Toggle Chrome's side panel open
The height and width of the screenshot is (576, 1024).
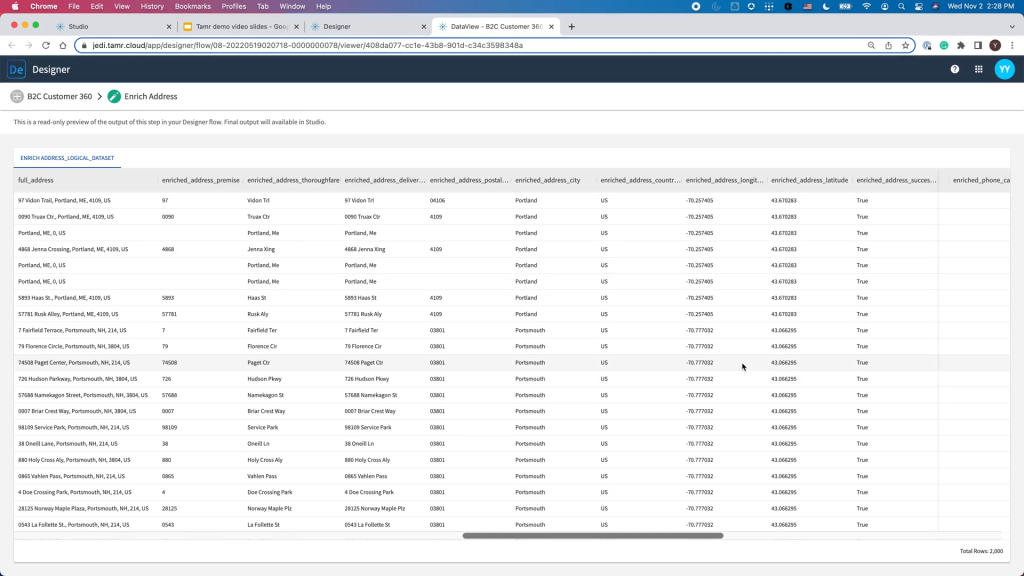click(x=977, y=45)
